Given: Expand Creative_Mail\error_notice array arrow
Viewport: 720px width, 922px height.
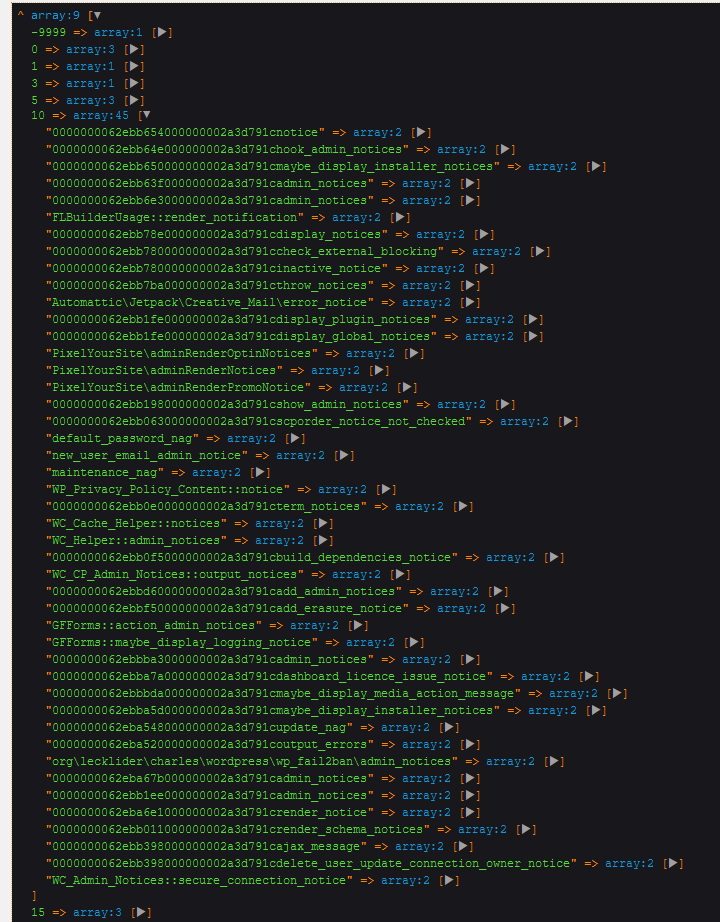Looking at the screenshot, I should pyautogui.click(x=469, y=303).
